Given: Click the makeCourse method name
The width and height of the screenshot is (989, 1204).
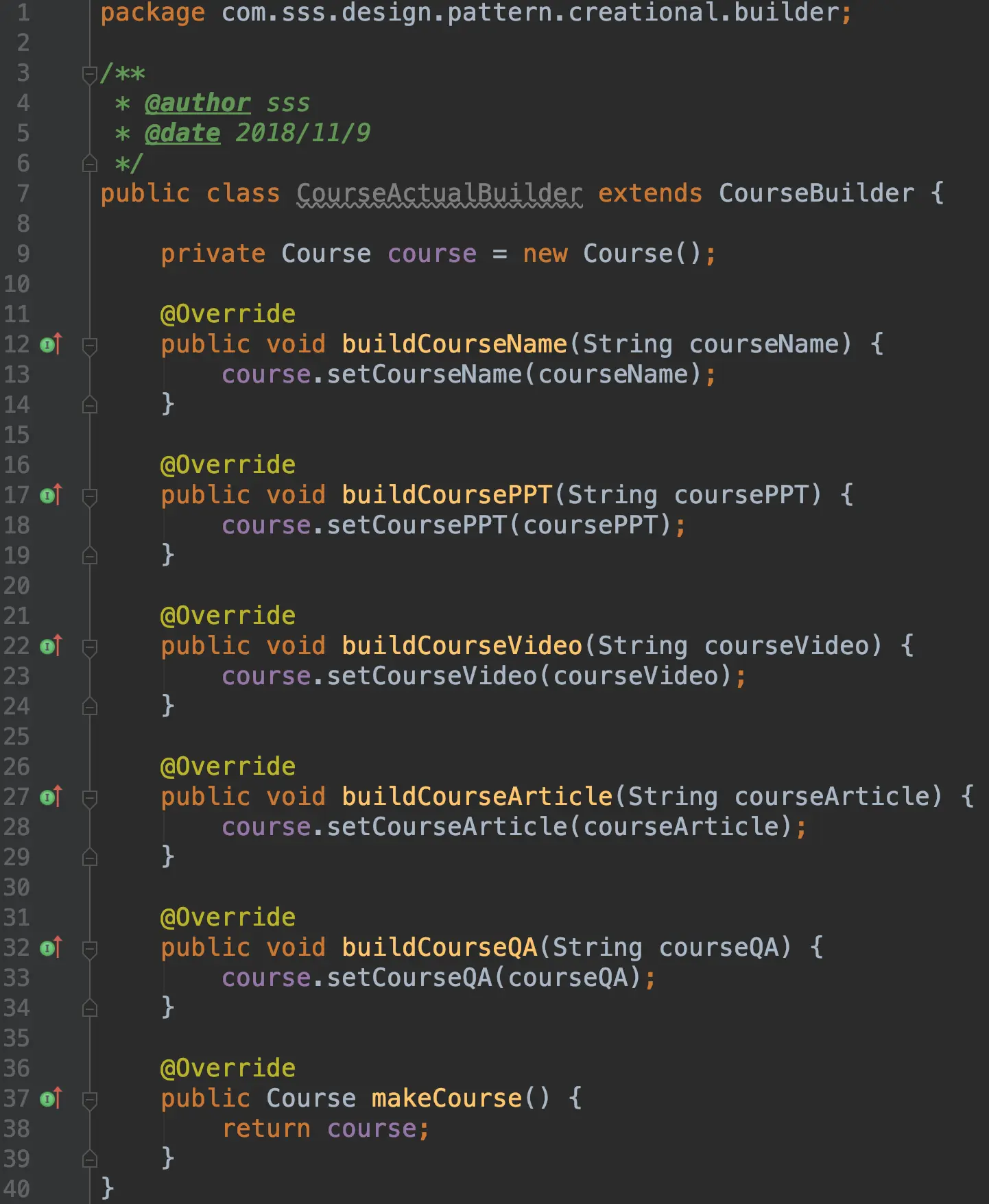Looking at the screenshot, I should (x=446, y=1098).
